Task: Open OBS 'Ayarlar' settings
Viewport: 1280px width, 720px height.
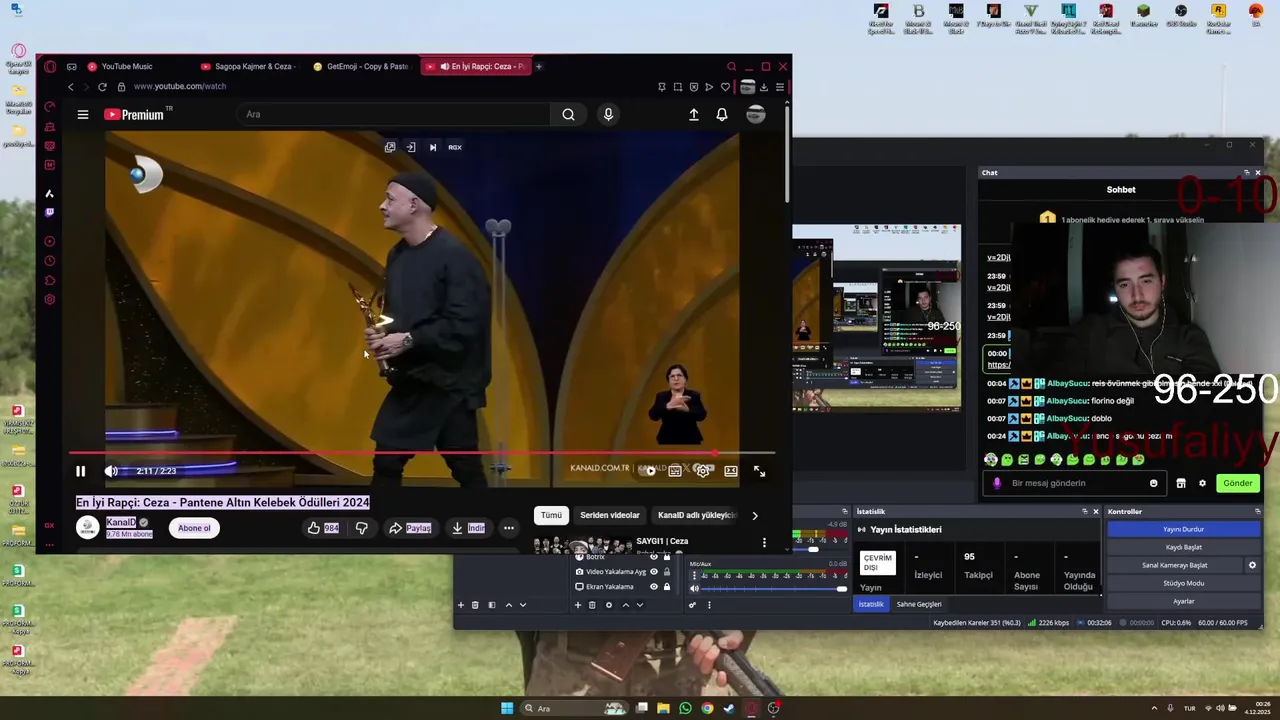Action: 1183,601
